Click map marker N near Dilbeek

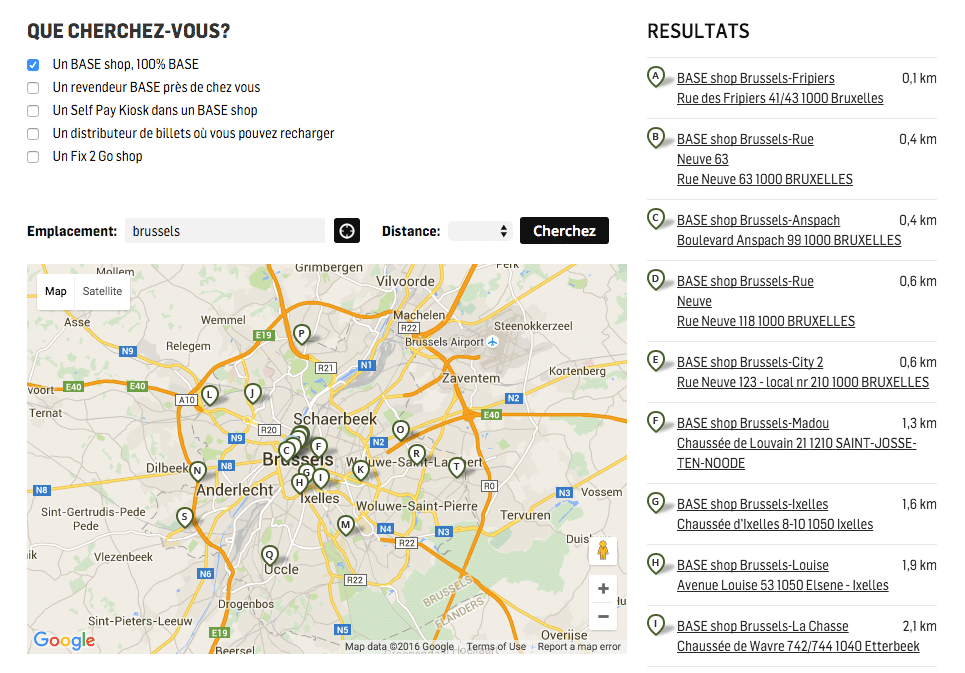[197, 472]
